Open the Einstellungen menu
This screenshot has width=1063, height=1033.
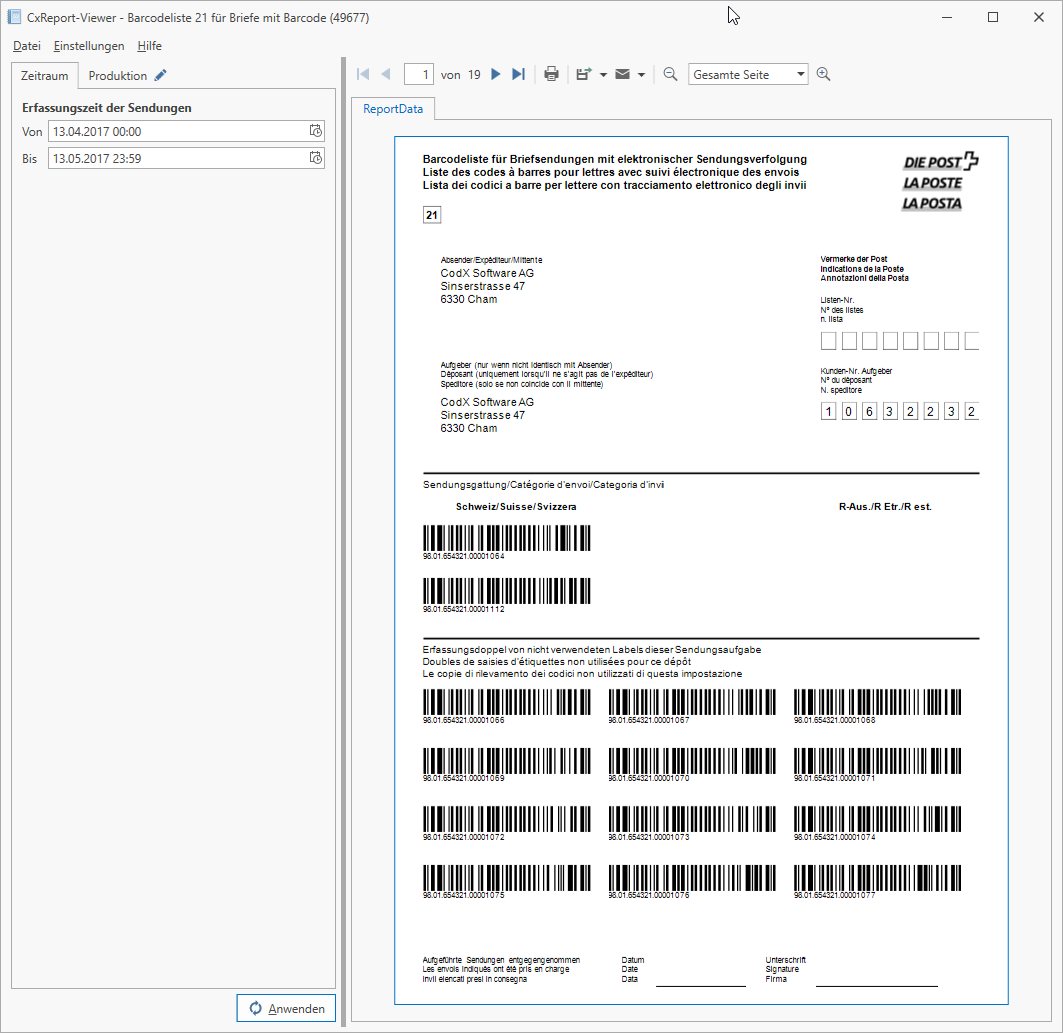89,46
